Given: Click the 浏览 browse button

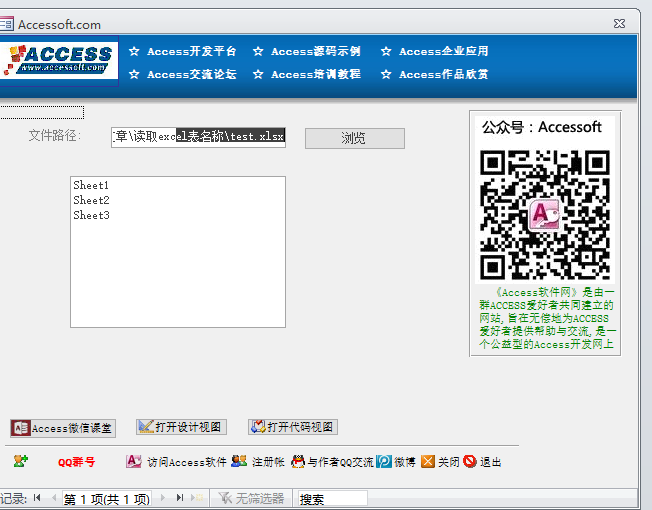Looking at the screenshot, I should (355, 138).
